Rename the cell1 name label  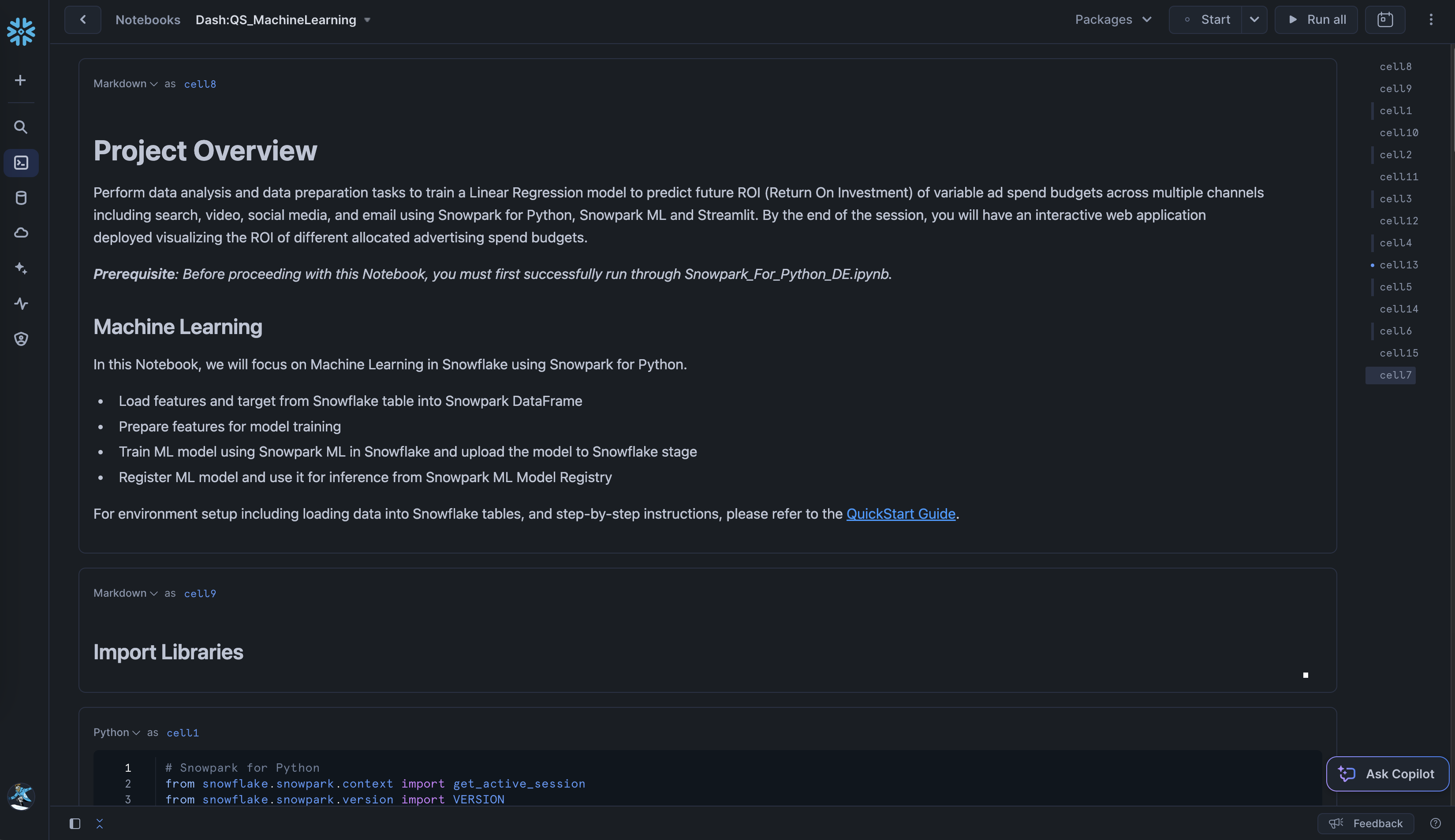pyautogui.click(x=183, y=733)
